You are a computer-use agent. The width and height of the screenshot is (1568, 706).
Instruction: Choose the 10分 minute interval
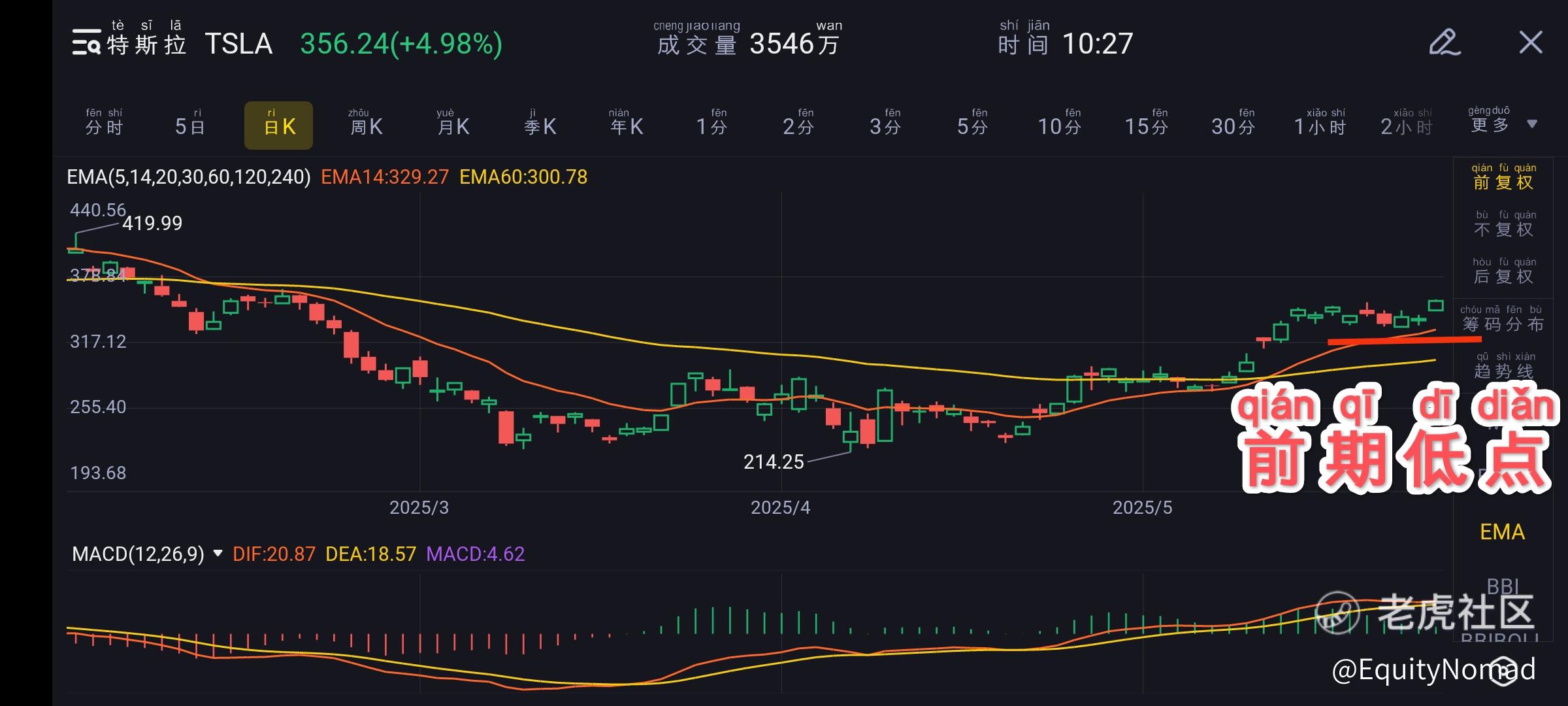1060,123
